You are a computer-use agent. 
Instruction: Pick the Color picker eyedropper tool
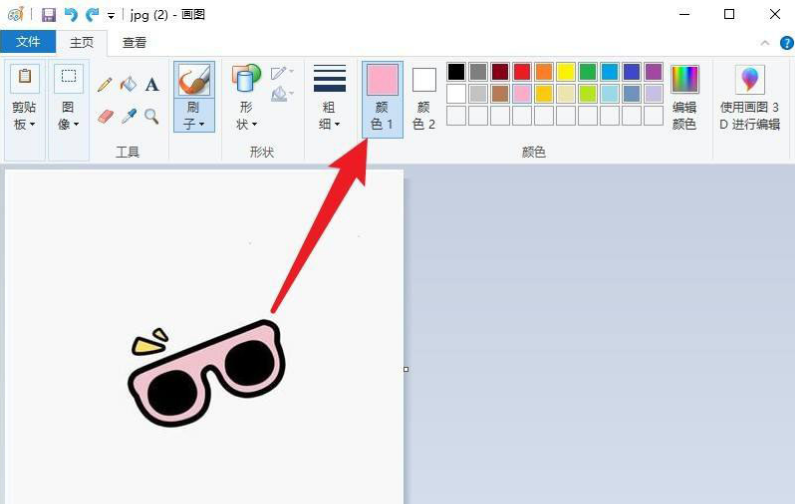128,116
